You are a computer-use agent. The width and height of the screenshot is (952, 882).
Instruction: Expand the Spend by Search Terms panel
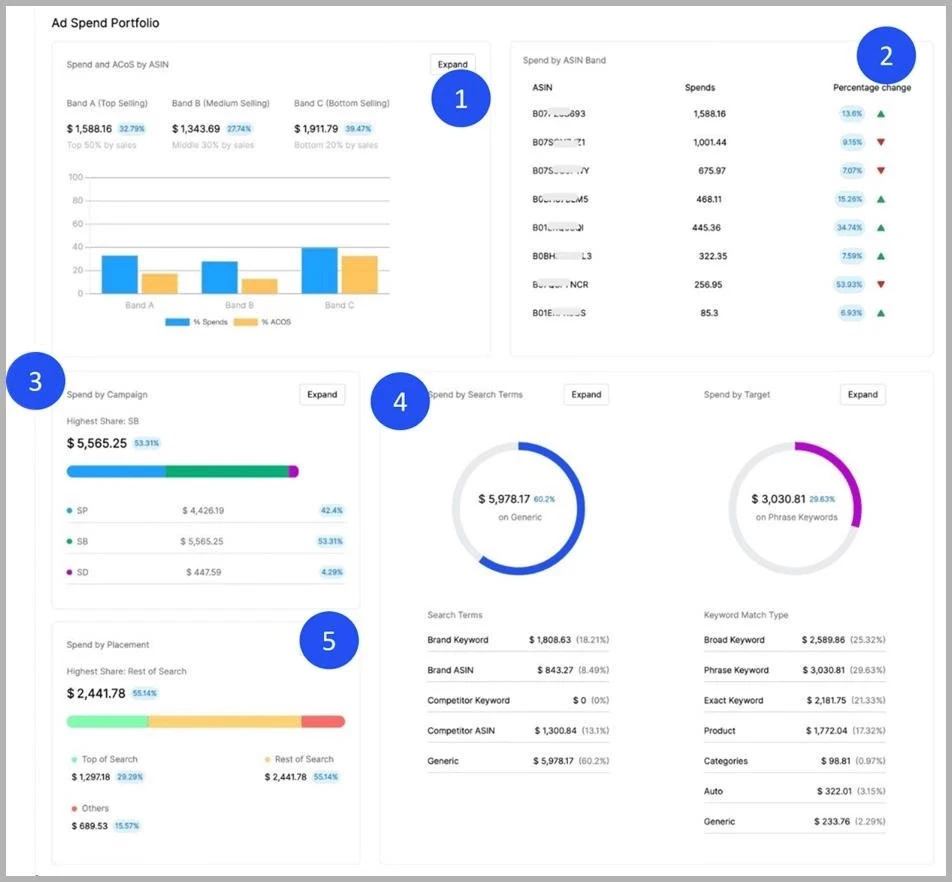585,394
